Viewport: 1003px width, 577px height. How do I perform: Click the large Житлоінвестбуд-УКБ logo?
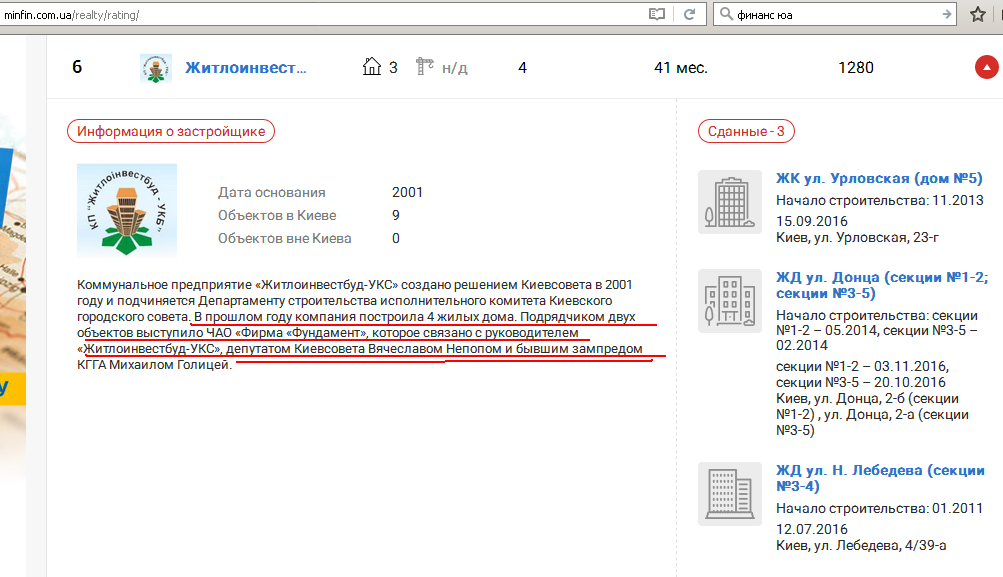pos(127,210)
